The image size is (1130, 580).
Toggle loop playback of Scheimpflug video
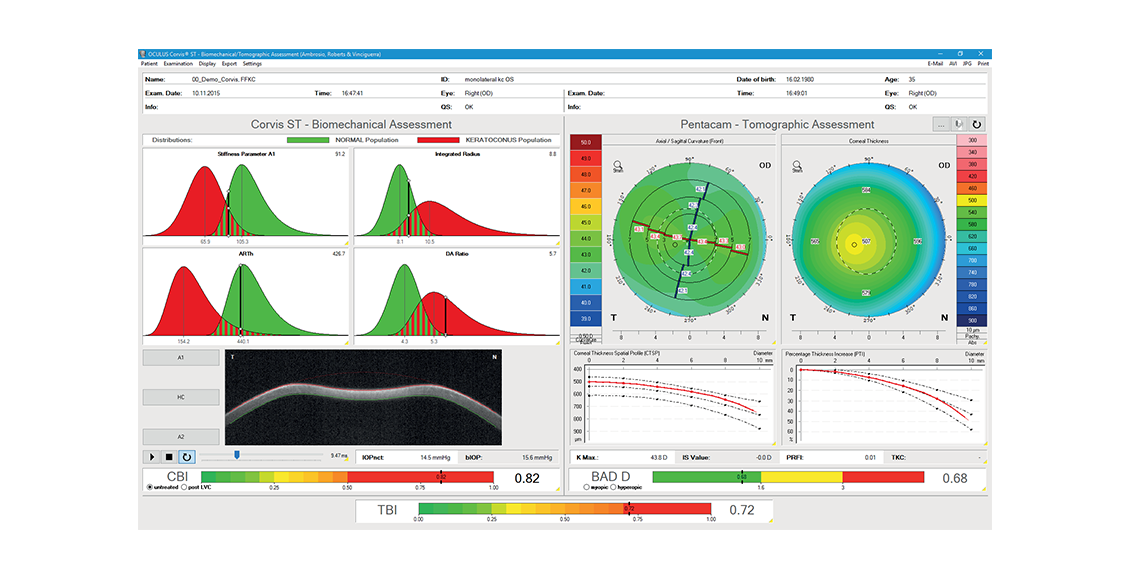tap(186, 457)
